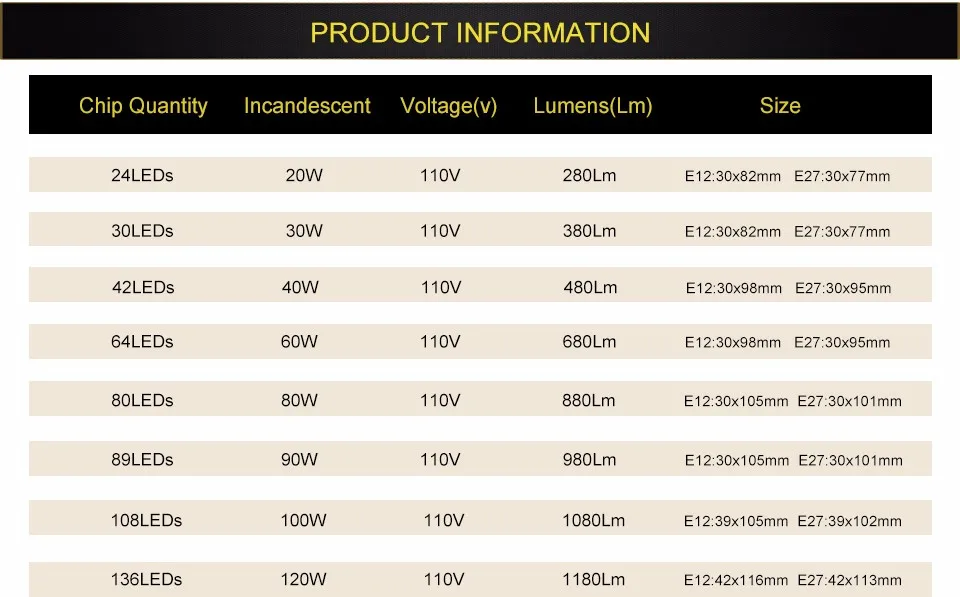Click the E12:42x116mm size text
The width and height of the screenshot is (960, 597).
(x=736, y=580)
